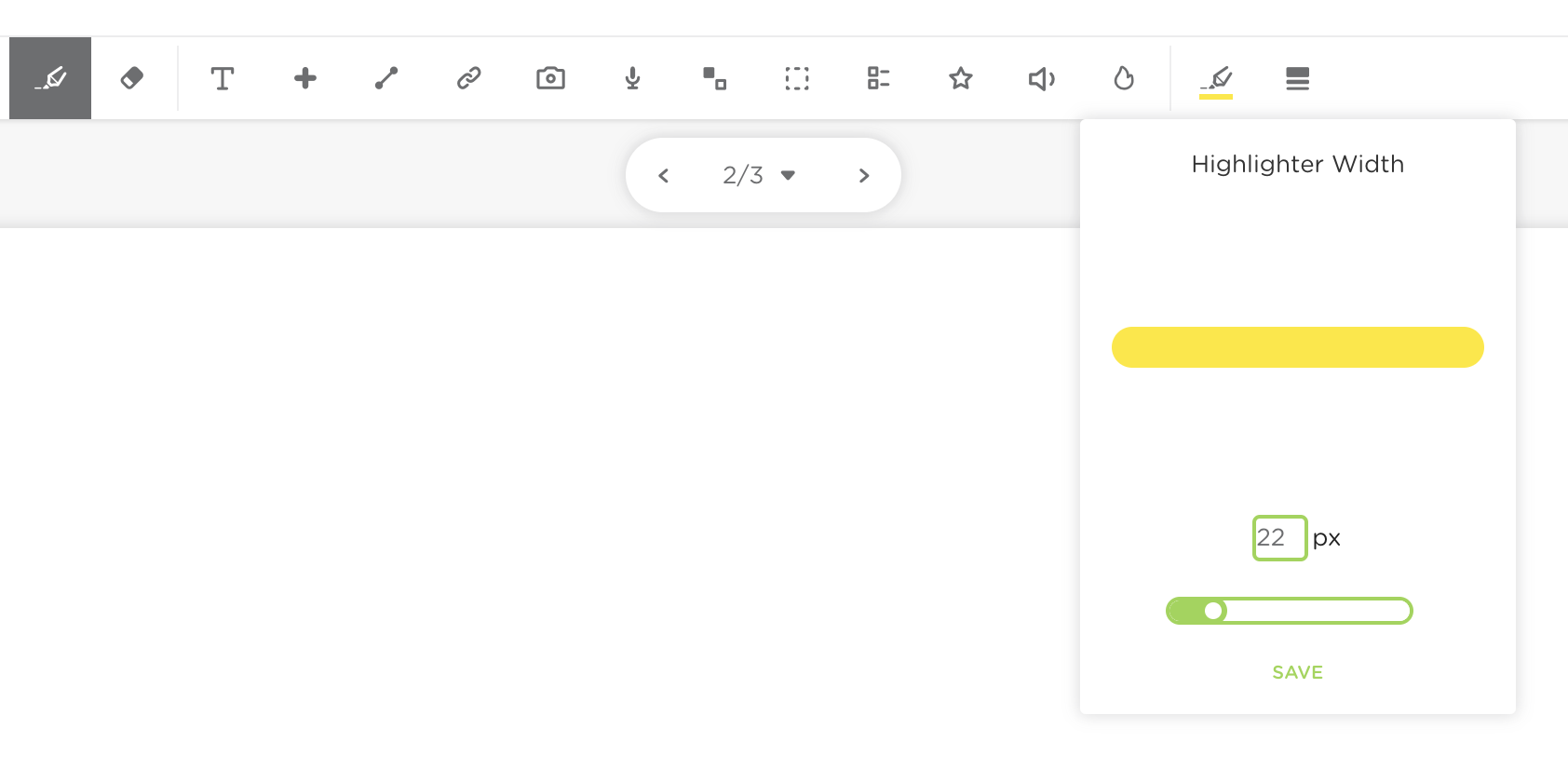
Task: Start microphone audio recording
Action: coord(632,78)
